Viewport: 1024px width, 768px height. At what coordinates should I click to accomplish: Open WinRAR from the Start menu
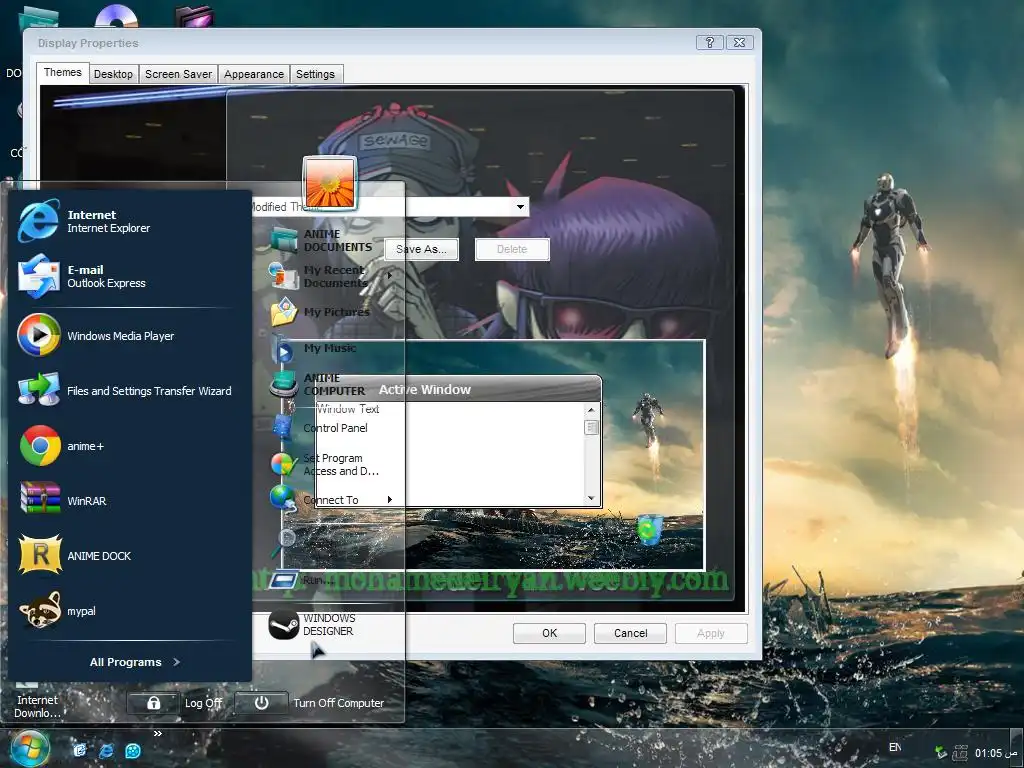(x=40, y=500)
